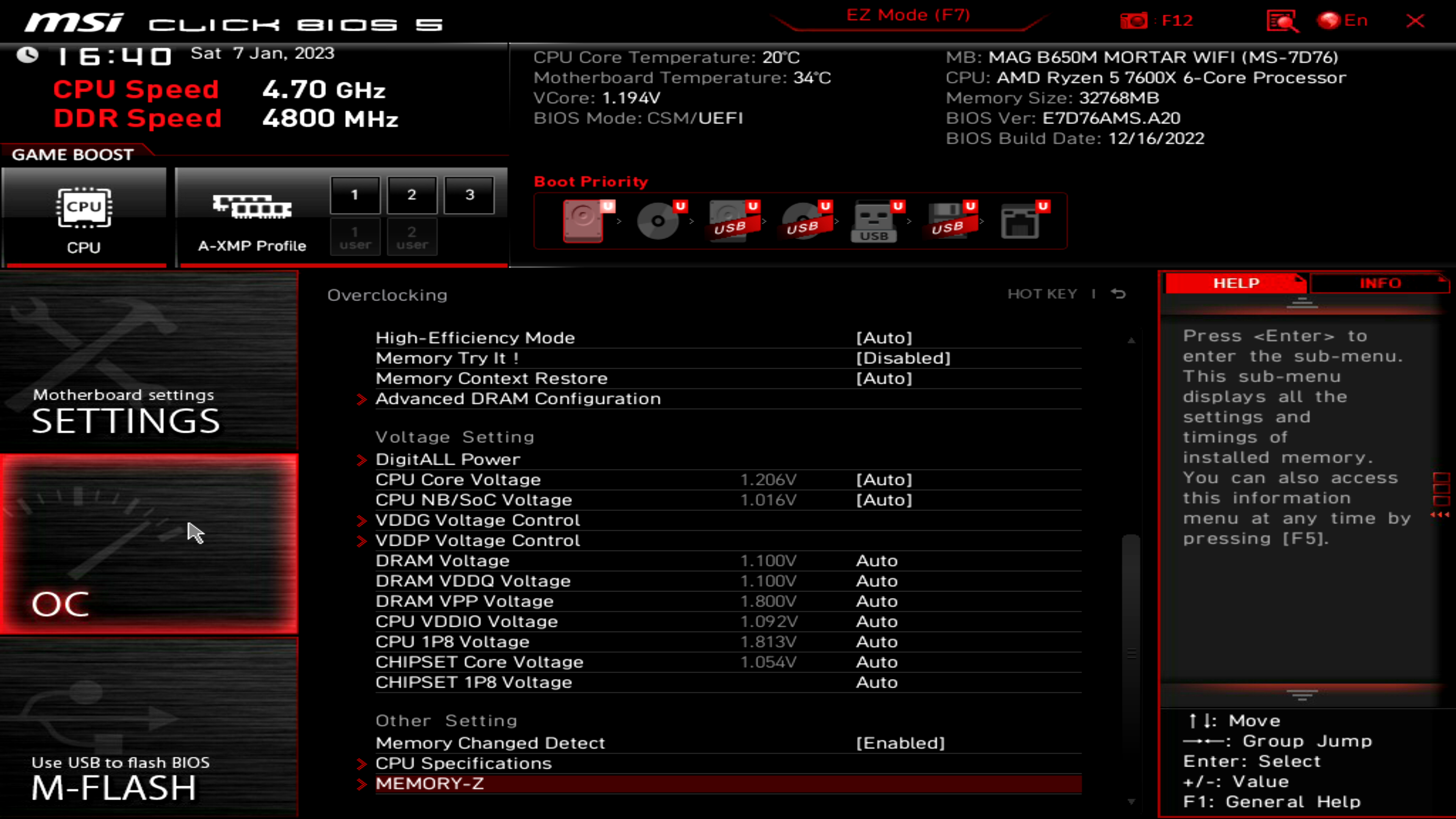Enable A-XMP profile 2

[x=411, y=195]
